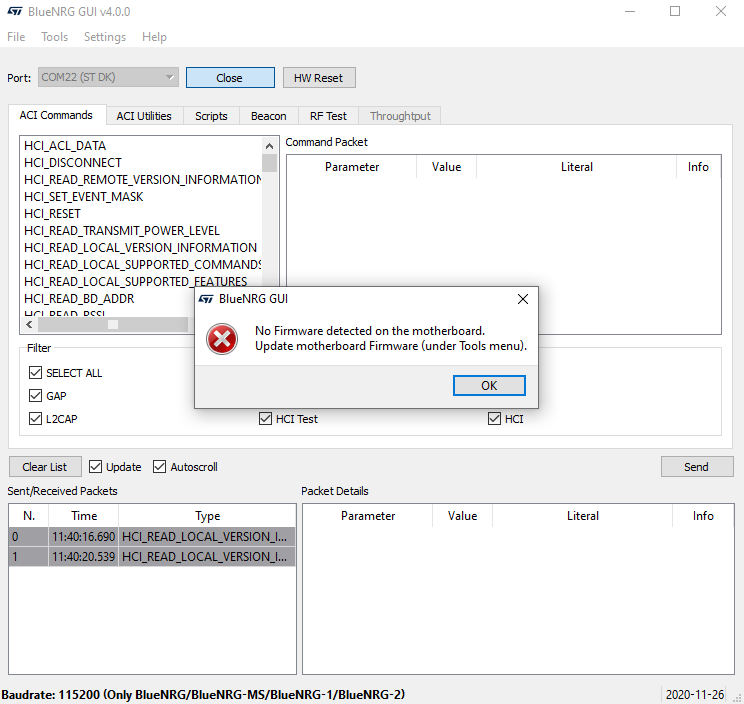Click Command Packet Info column header
The width and height of the screenshot is (744, 704).
click(x=698, y=167)
